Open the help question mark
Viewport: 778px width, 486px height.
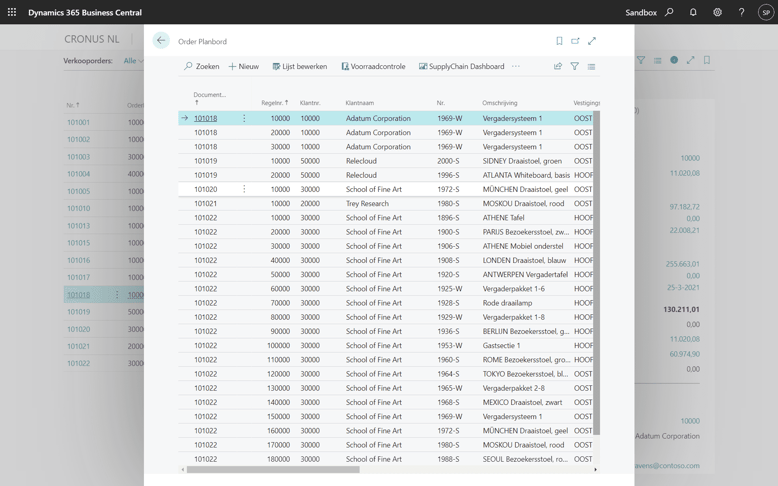[x=741, y=12]
